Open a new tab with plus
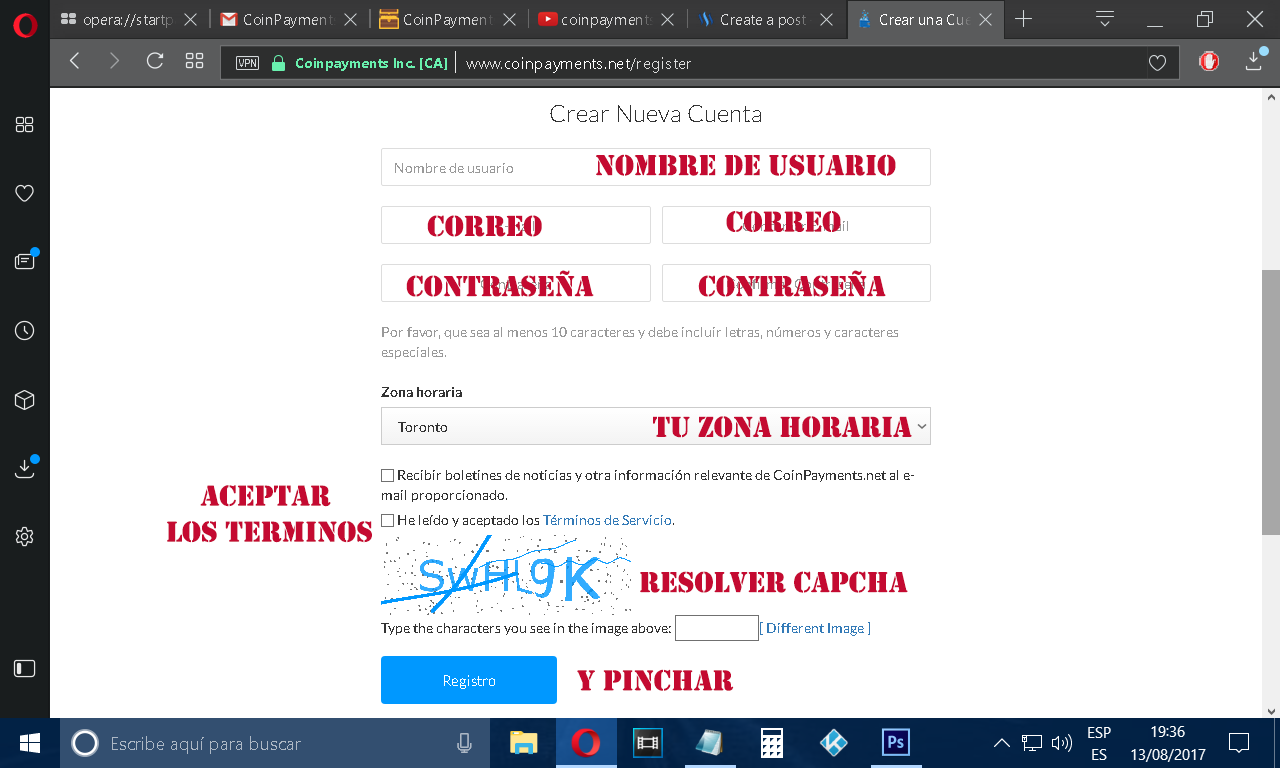 [1023, 19]
